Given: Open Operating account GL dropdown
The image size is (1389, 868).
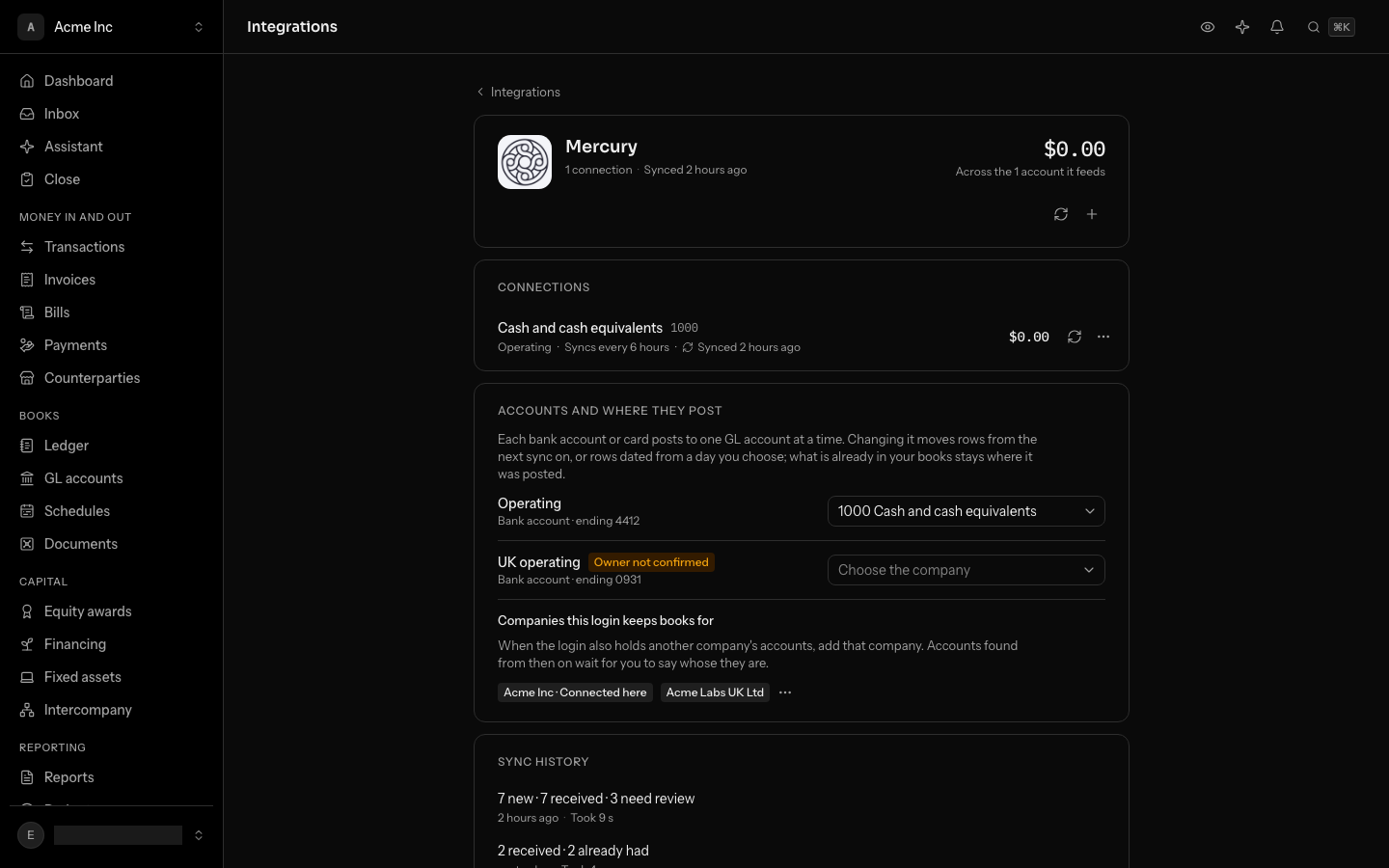Looking at the screenshot, I should point(967,511).
